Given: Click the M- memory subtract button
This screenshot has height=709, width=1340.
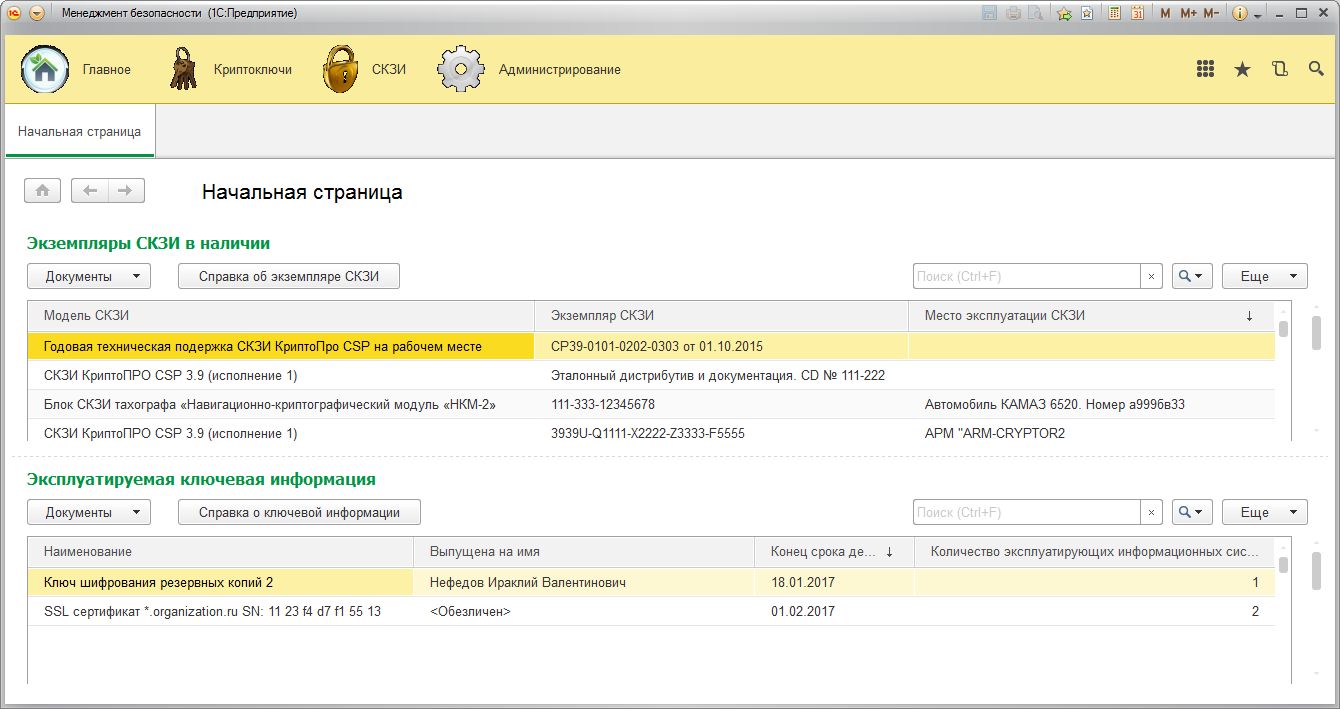Looking at the screenshot, I should [1211, 13].
